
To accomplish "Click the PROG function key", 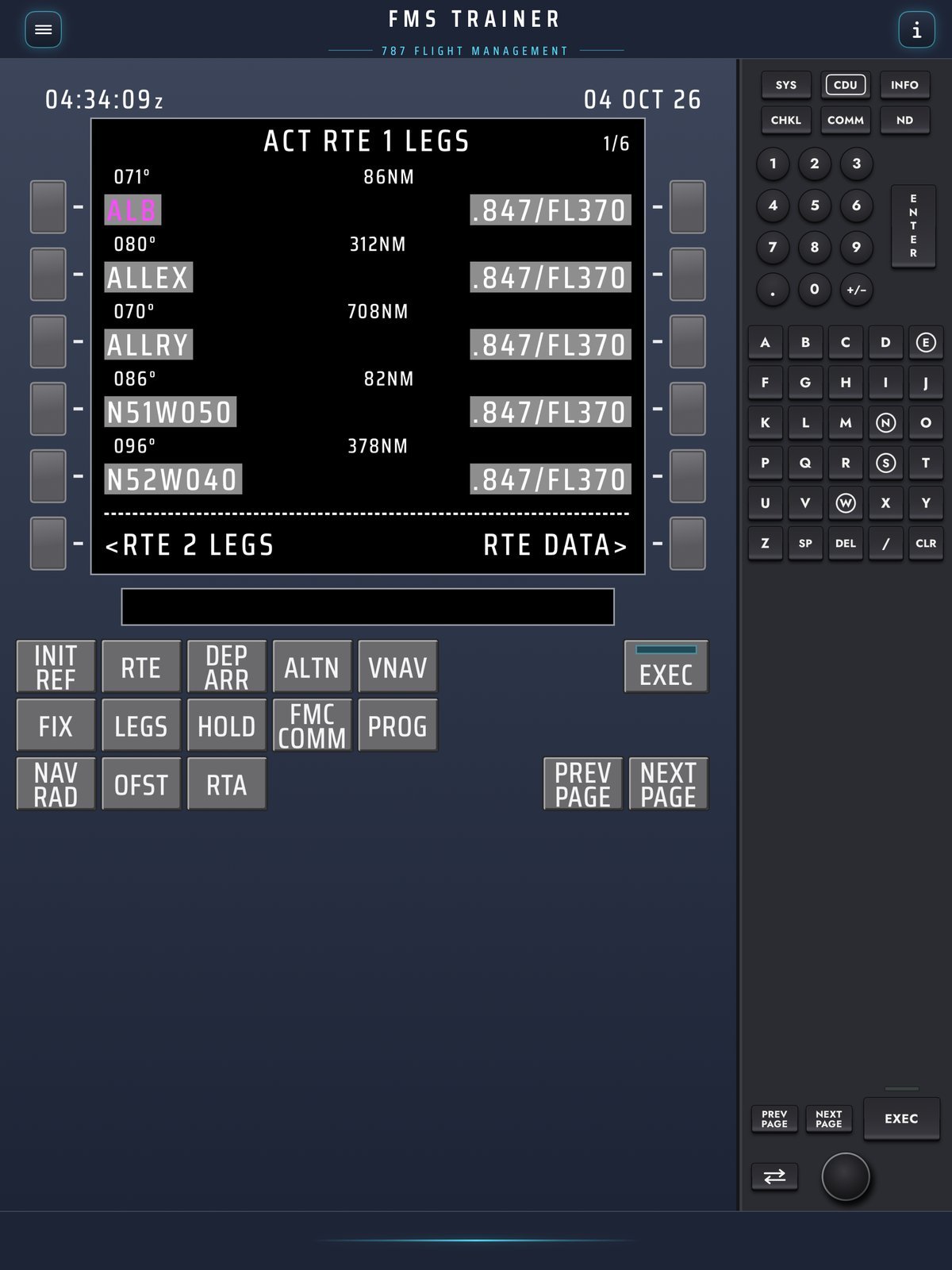I will point(397,725).
